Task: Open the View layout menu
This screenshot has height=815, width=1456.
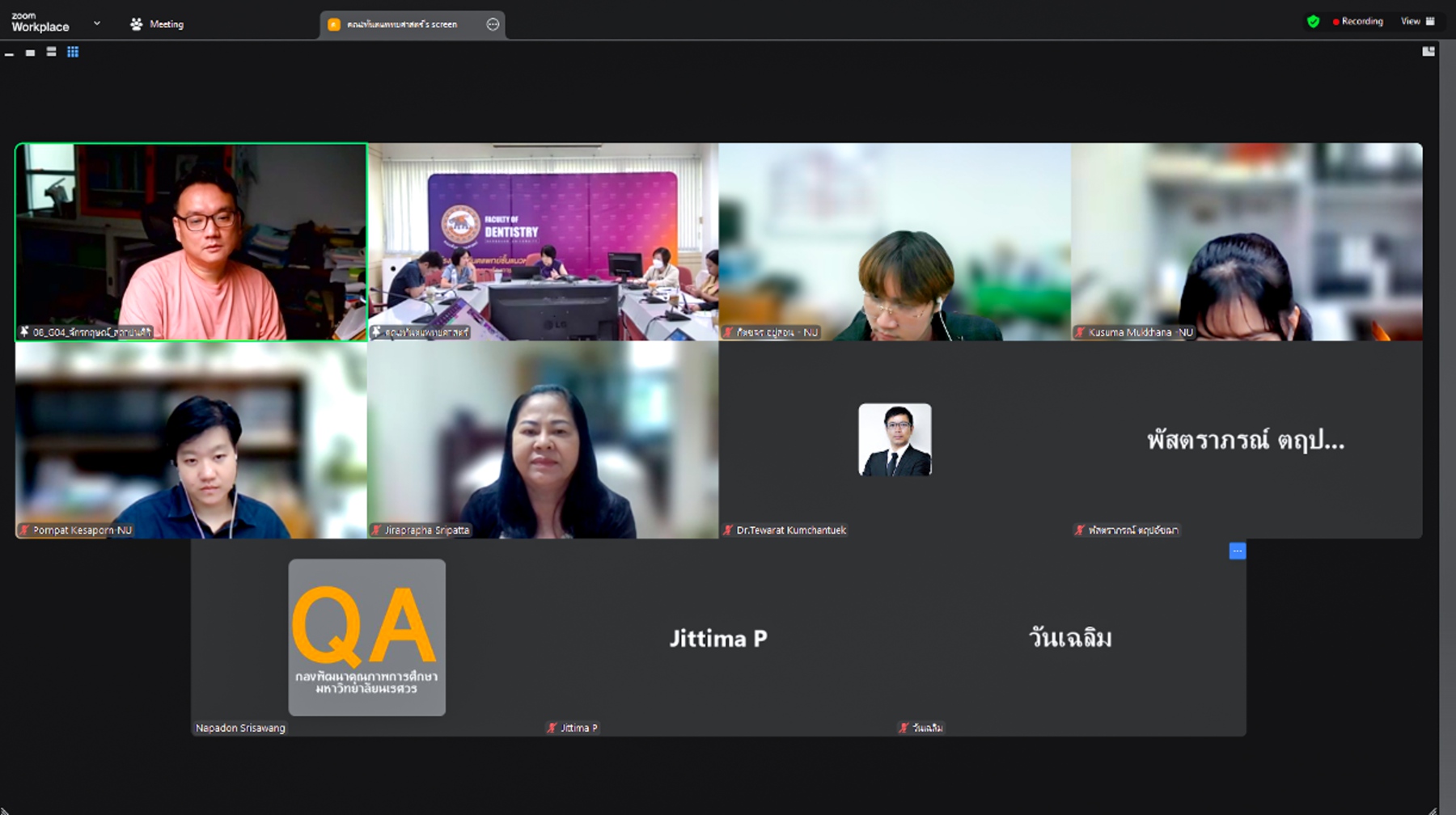Action: coord(1417,22)
